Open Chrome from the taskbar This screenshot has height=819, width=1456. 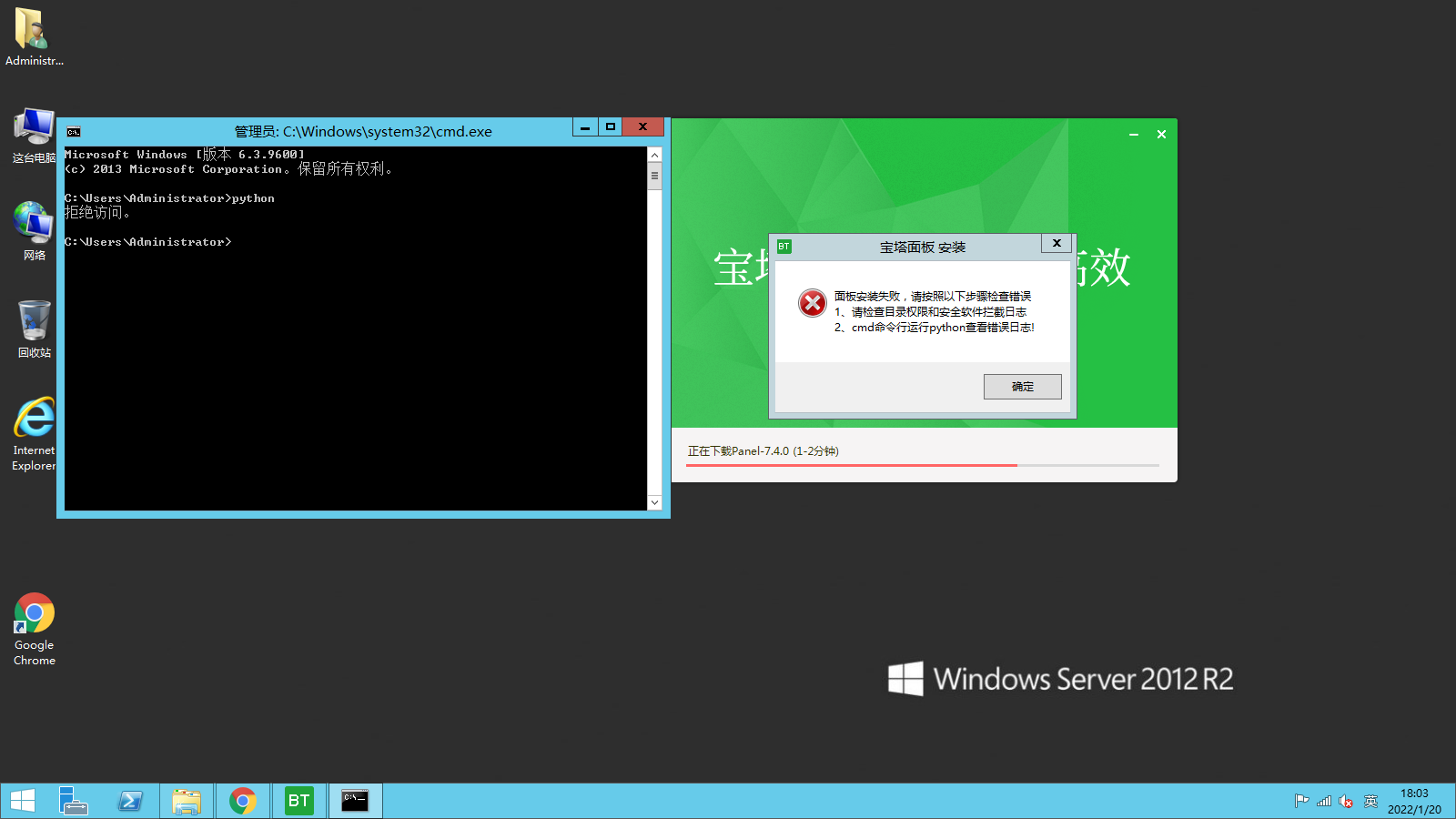pos(243,801)
